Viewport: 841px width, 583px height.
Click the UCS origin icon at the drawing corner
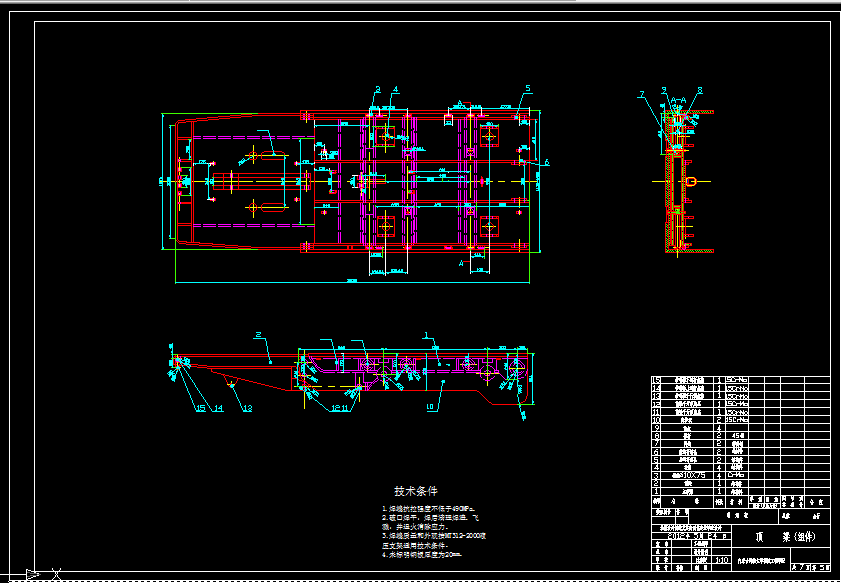pyautogui.click(x=33, y=574)
